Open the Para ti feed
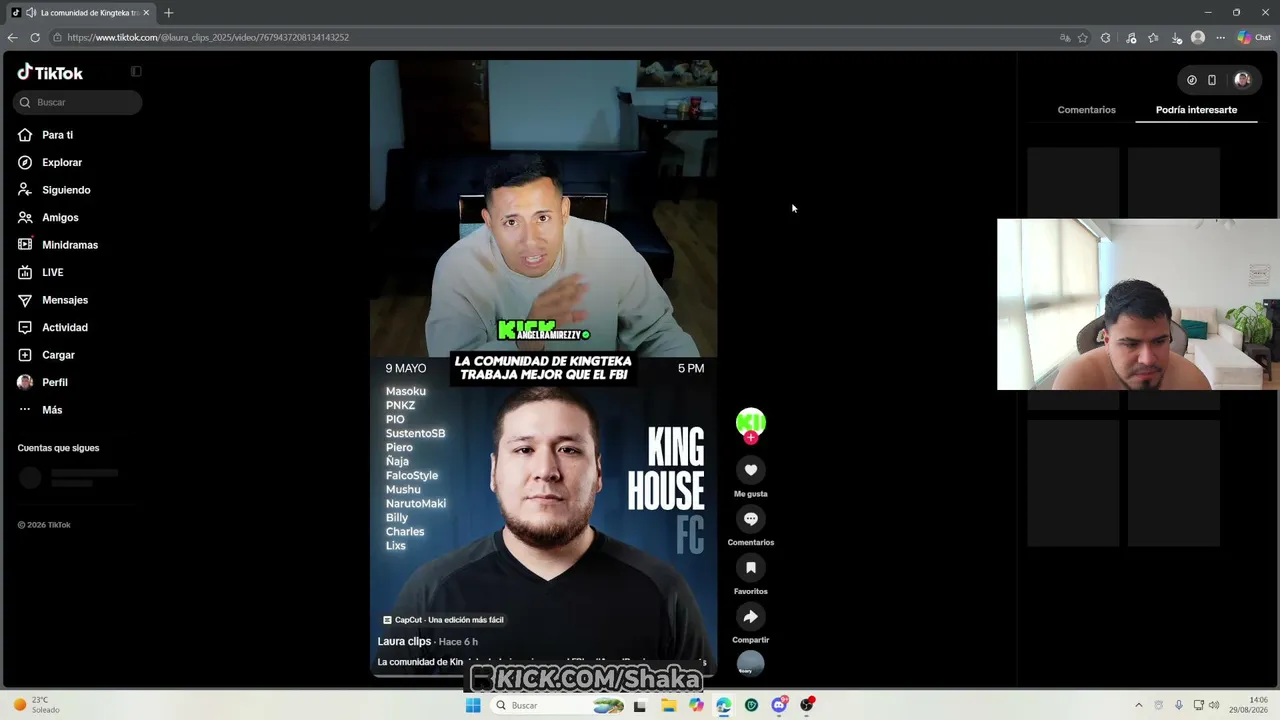The height and width of the screenshot is (720, 1280). [46, 135]
